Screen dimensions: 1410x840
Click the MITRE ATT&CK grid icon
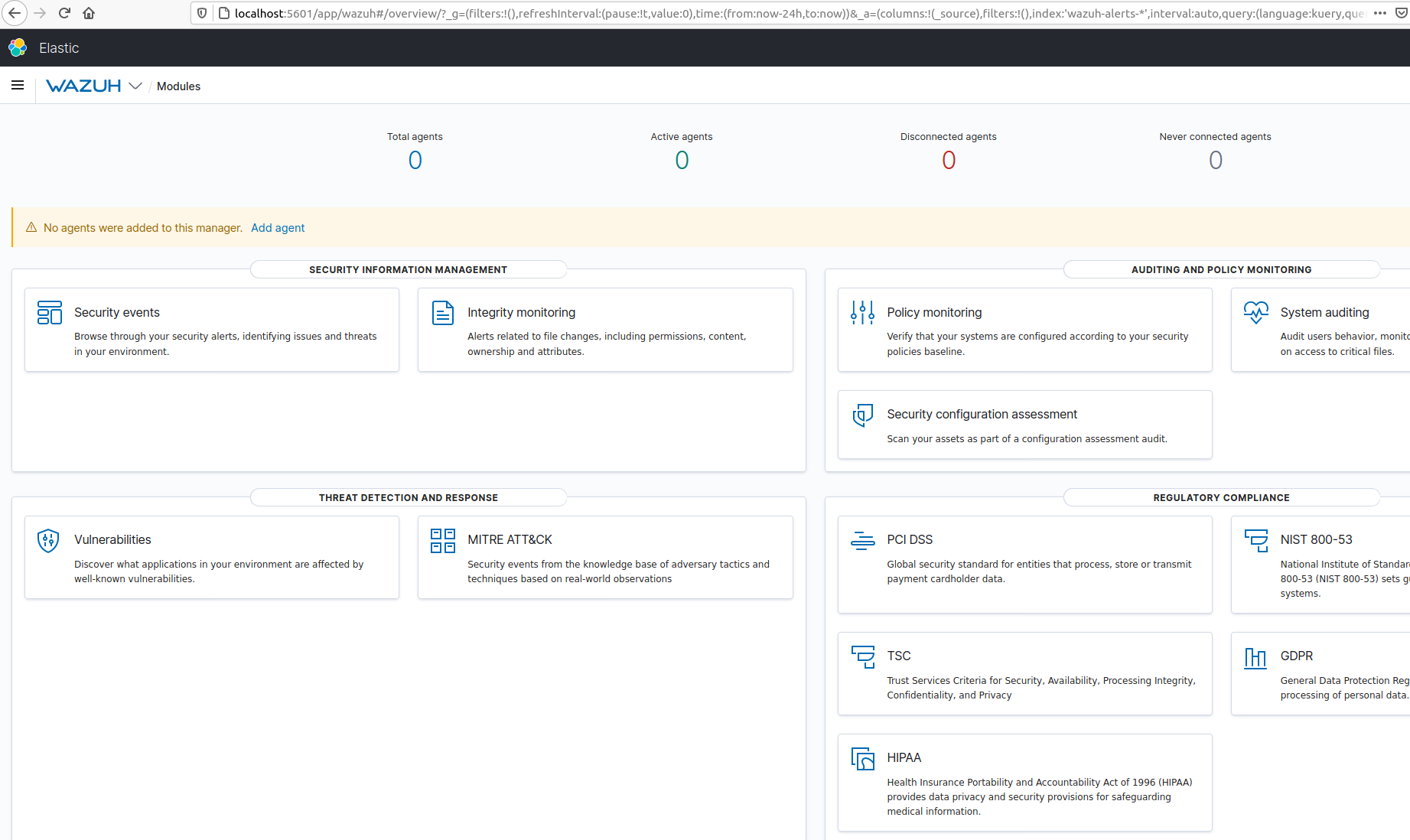(443, 540)
